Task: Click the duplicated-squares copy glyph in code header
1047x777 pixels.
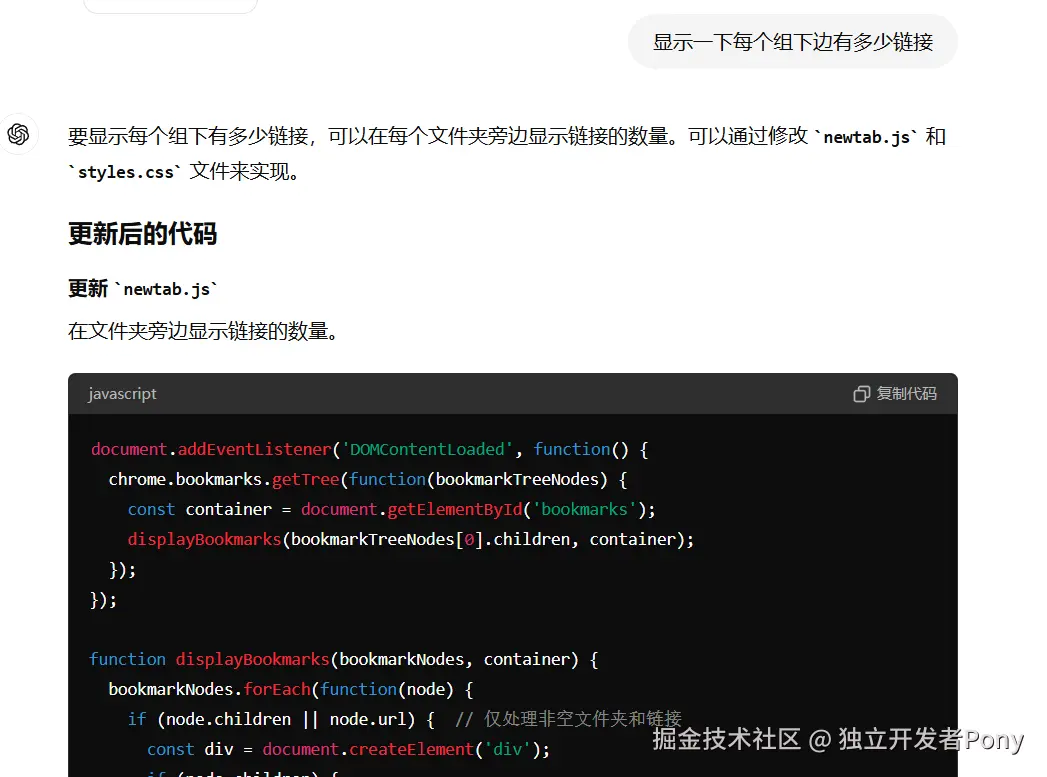Action: (x=861, y=394)
